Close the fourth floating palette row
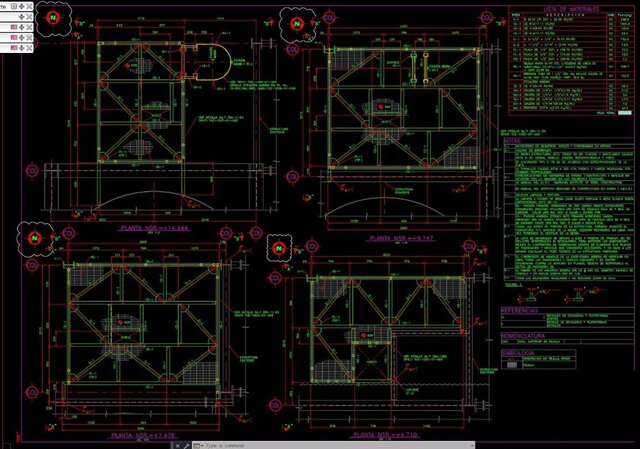 29,38
